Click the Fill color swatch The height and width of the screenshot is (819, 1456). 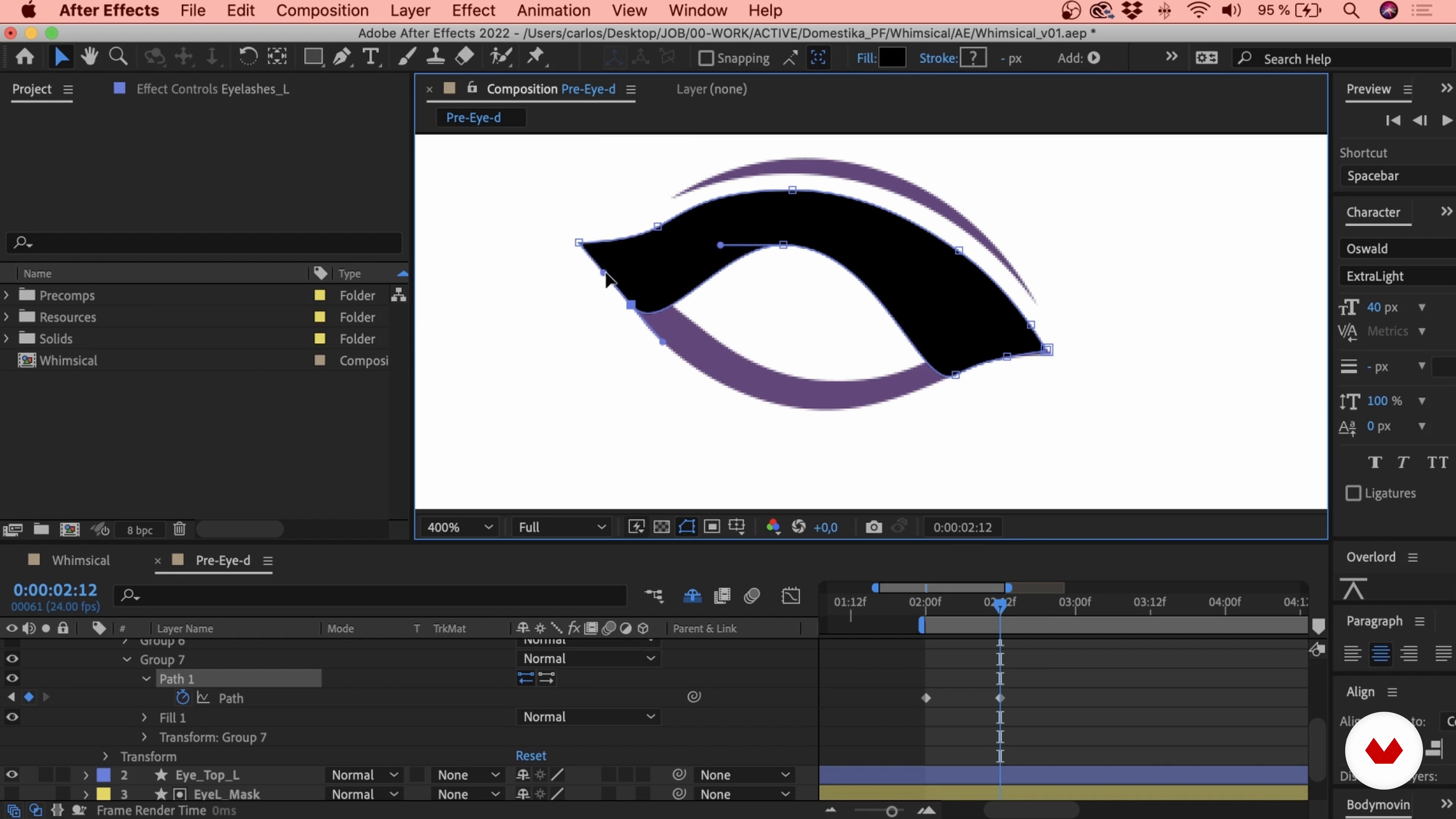click(x=893, y=58)
